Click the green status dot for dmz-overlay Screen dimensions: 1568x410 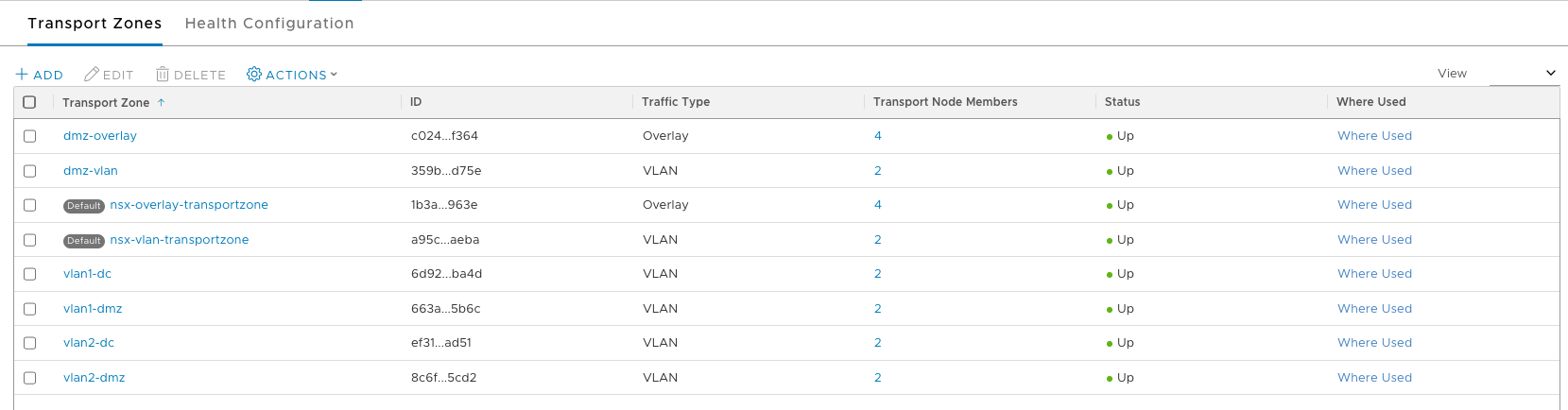(x=1110, y=137)
